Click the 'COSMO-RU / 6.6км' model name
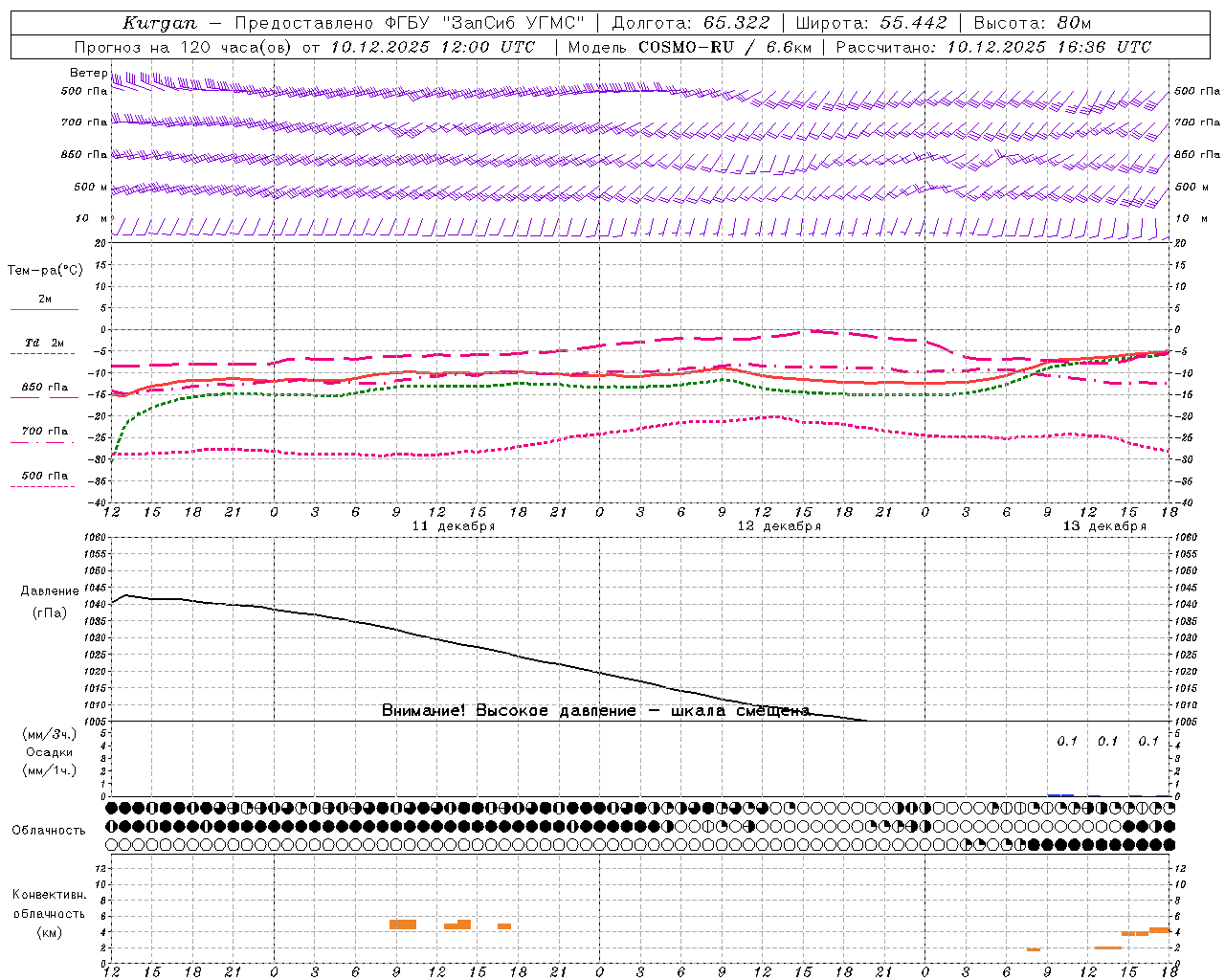1225x980 pixels. coord(724,47)
